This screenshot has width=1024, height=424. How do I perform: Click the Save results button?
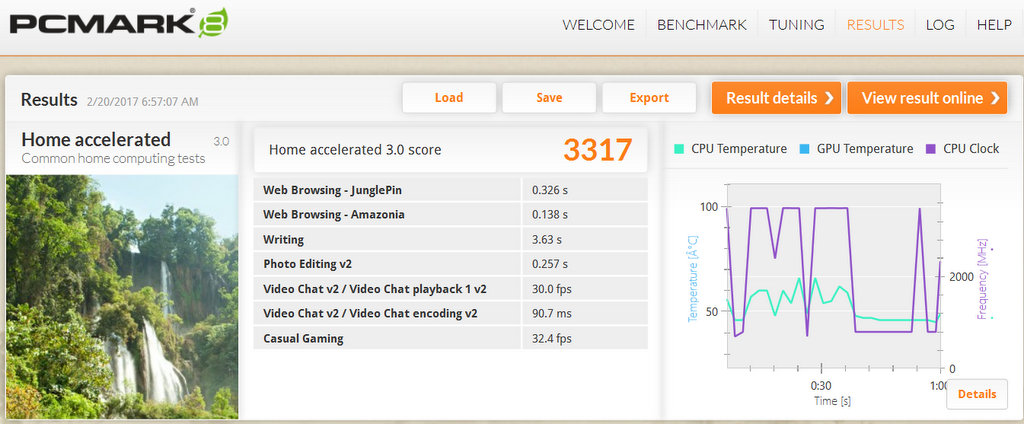(549, 98)
